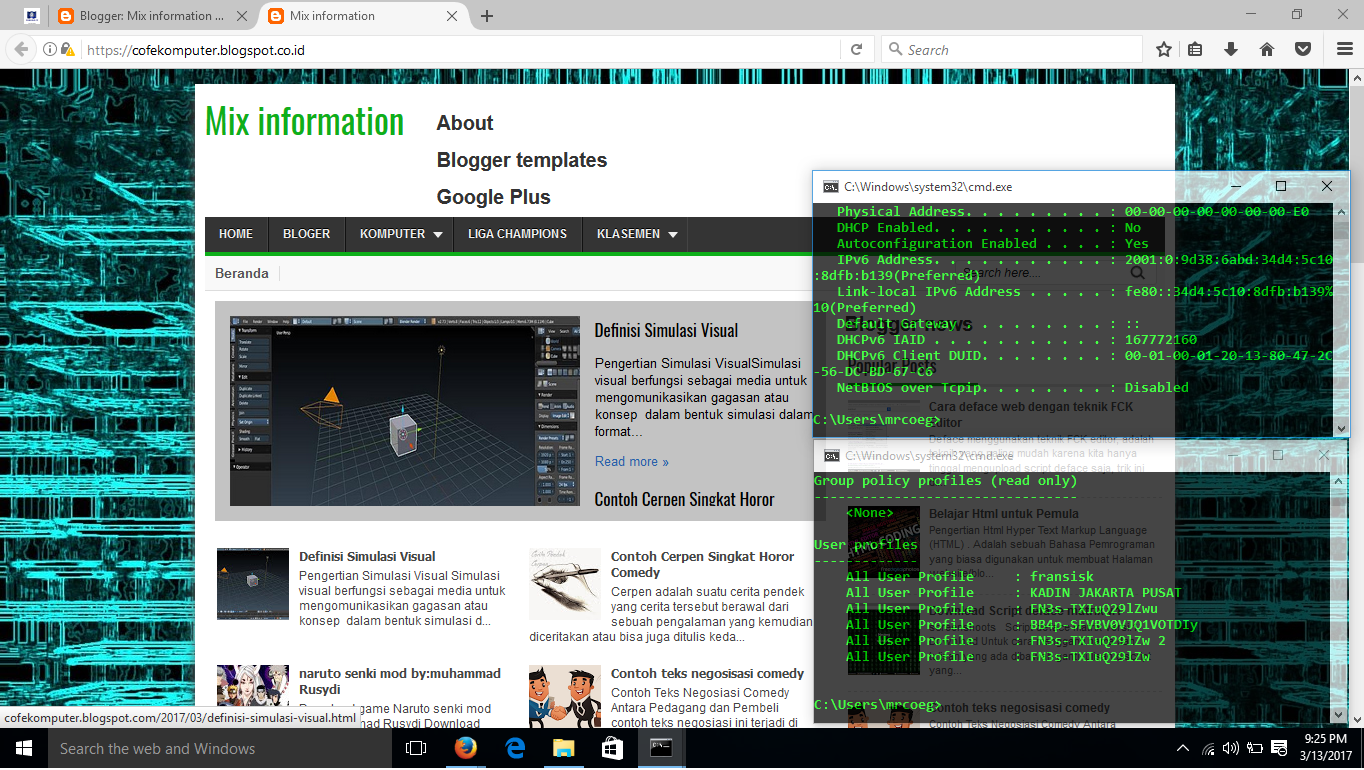Open 'Contoh teks negosisasi comedy' post title in main column
The height and width of the screenshot is (770, 1364).
708,673
